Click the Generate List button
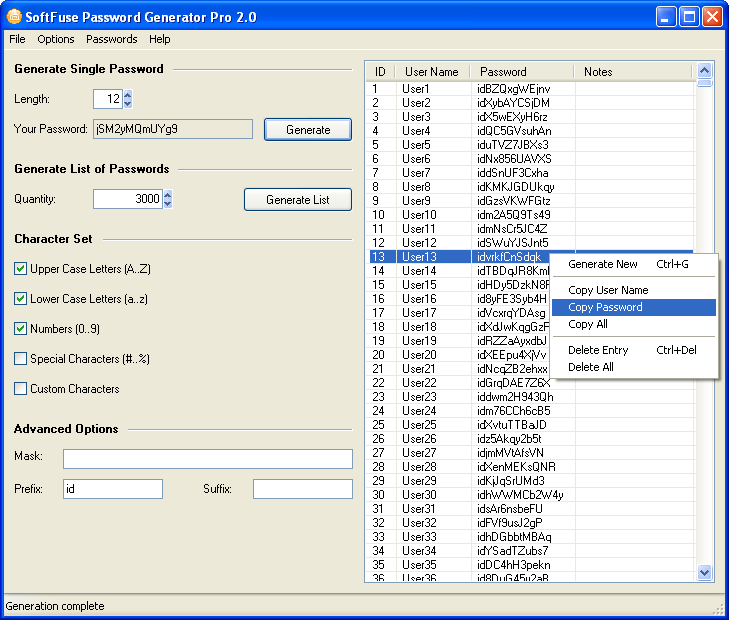This screenshot has height=620, width=729. point(298,199)
